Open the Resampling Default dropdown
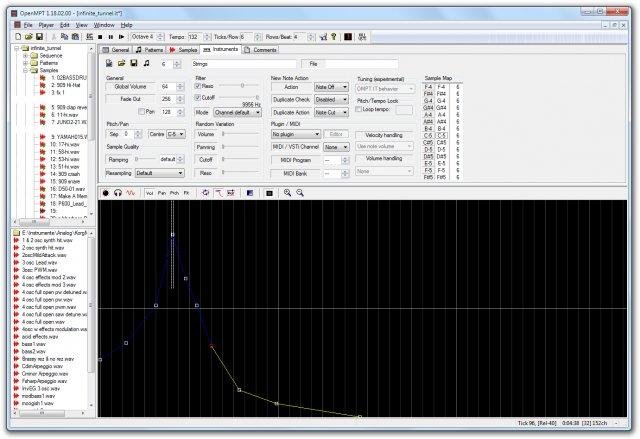 [x=159, y=172]
